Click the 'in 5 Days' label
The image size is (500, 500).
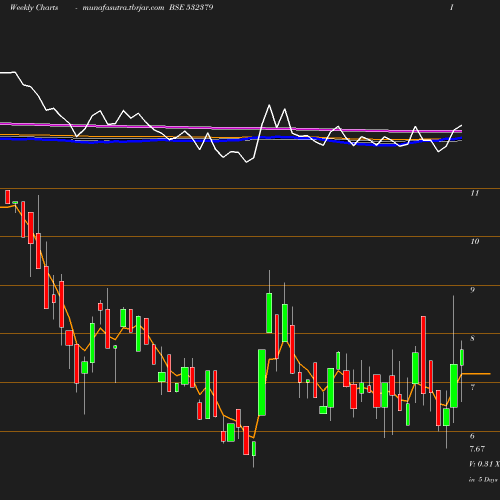(x=483, y=480)
